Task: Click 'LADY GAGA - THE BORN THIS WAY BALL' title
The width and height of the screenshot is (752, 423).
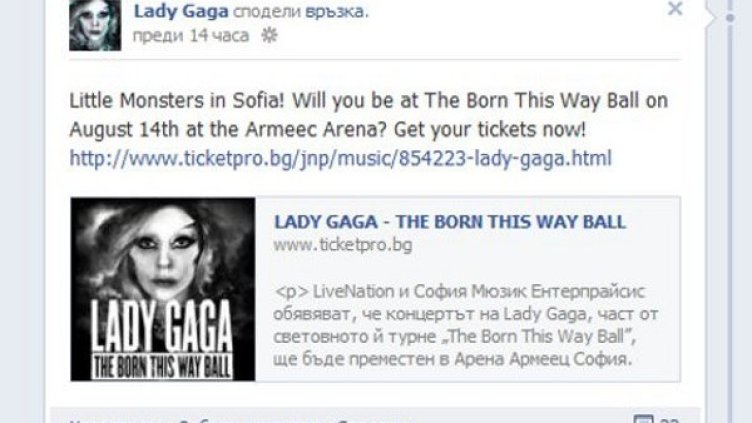Action: tap(450, 222)
